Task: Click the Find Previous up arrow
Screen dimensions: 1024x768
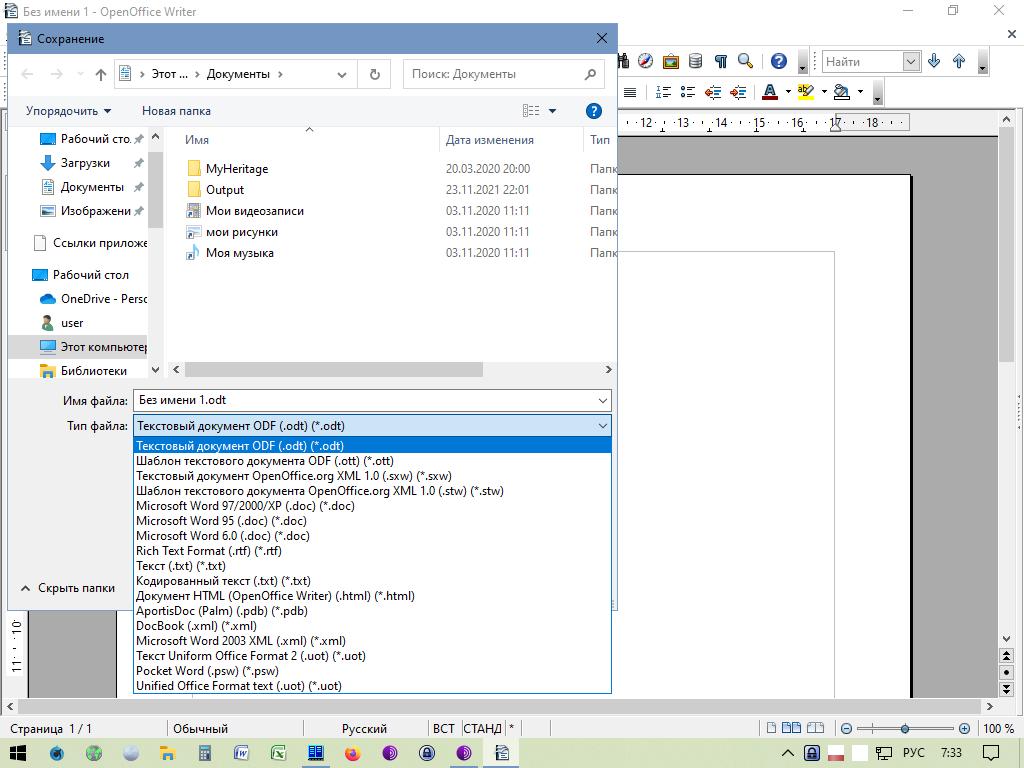Action: tap(959, 61)
